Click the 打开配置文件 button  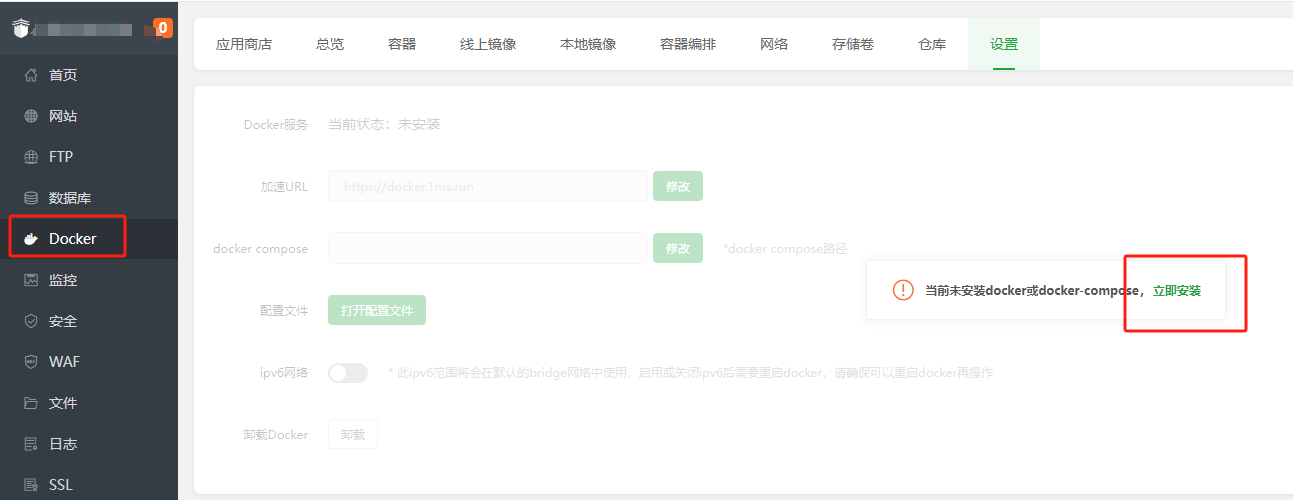[377, 310]
